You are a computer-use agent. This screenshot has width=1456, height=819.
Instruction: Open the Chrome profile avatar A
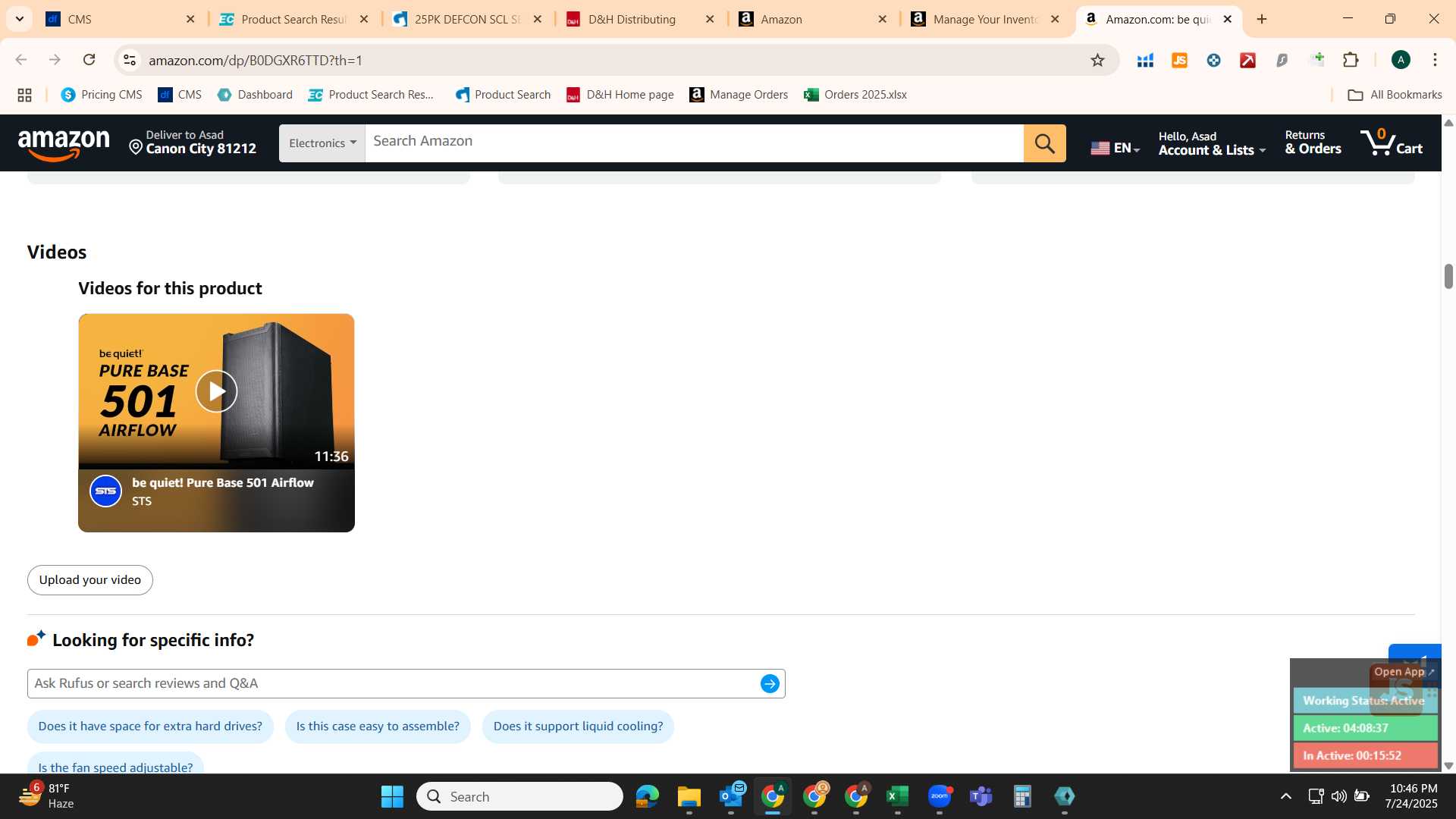pyautogui.click(x=1401, y=60)
